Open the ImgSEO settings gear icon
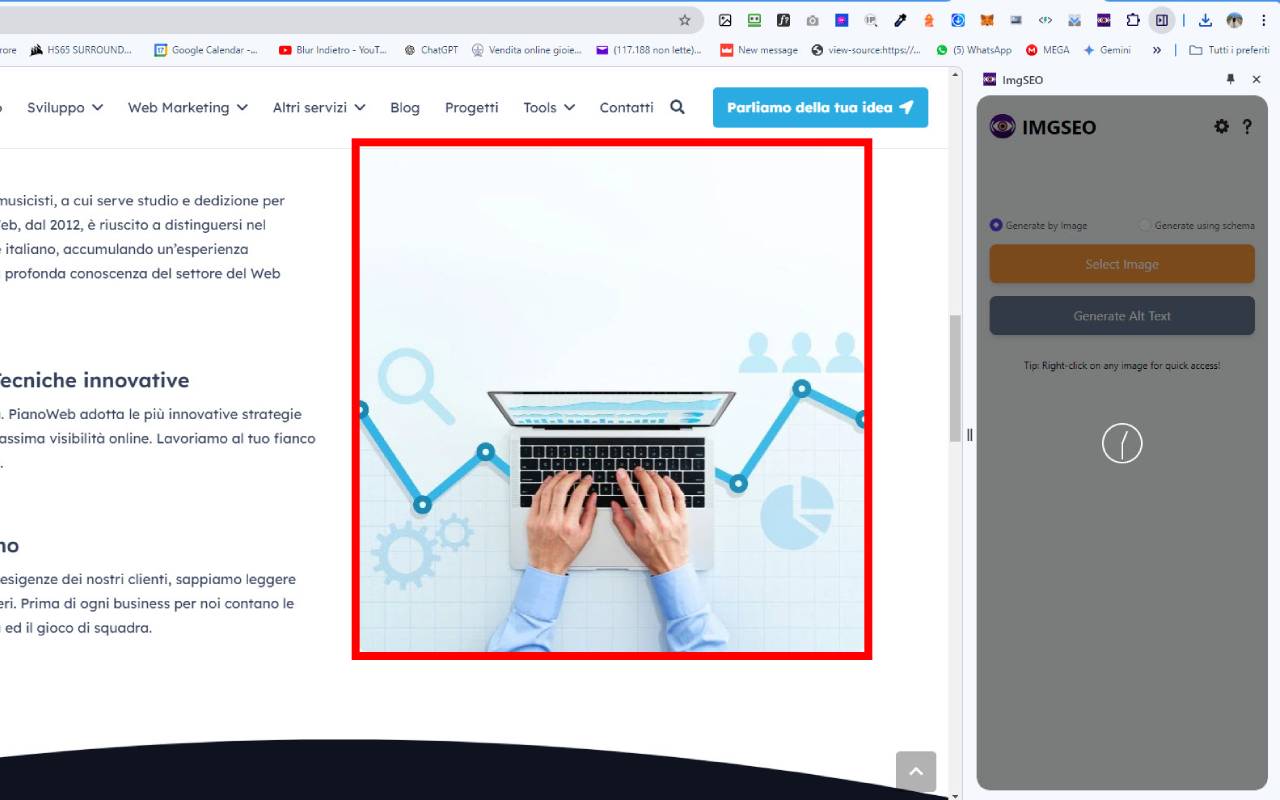Viewport: 1280px width, 800px height. click(x=1221, y=126)
